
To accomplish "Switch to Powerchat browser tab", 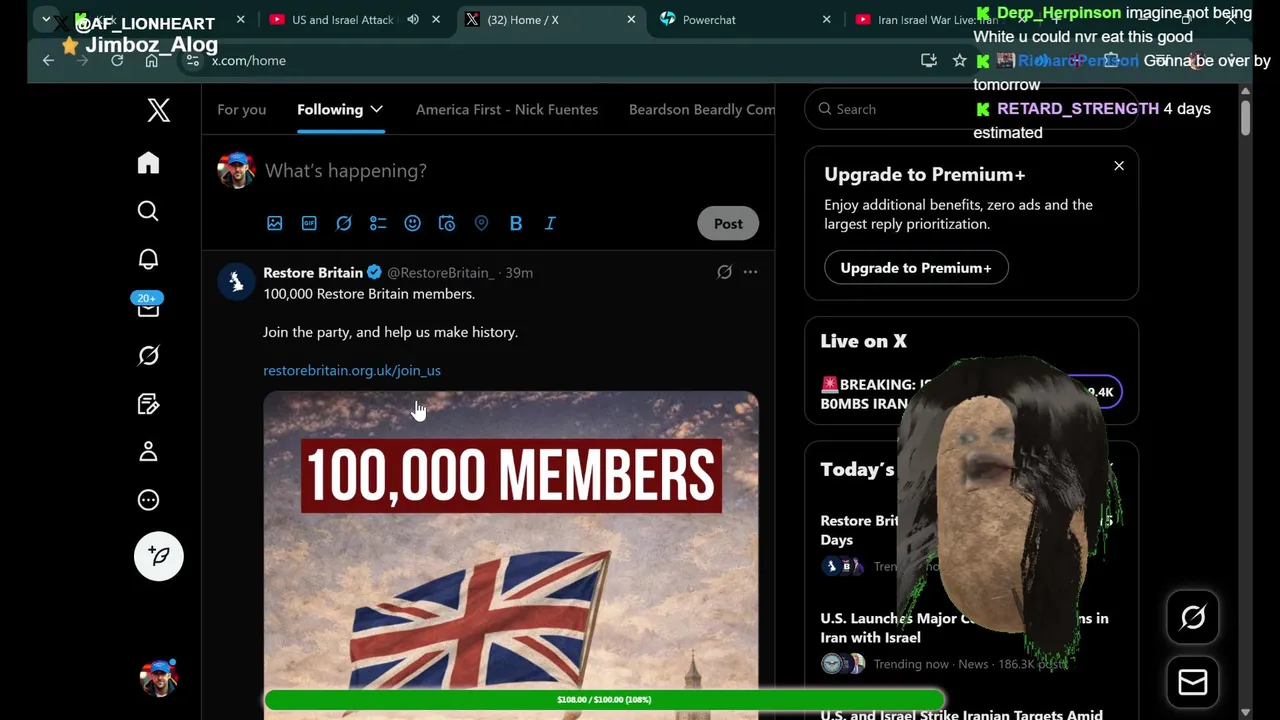I will [x=709, y=20].
